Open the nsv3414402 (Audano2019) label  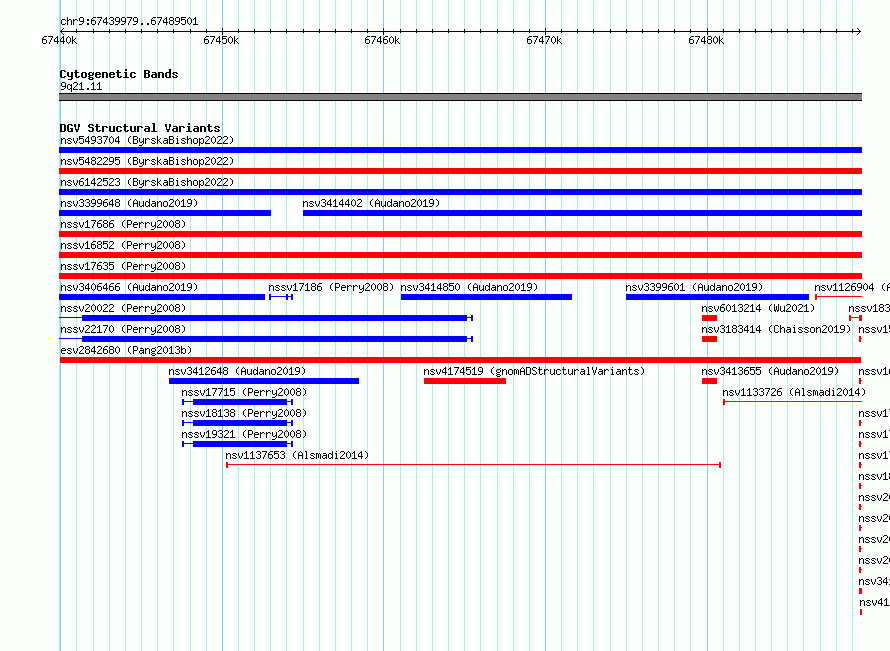click(371, 203)
